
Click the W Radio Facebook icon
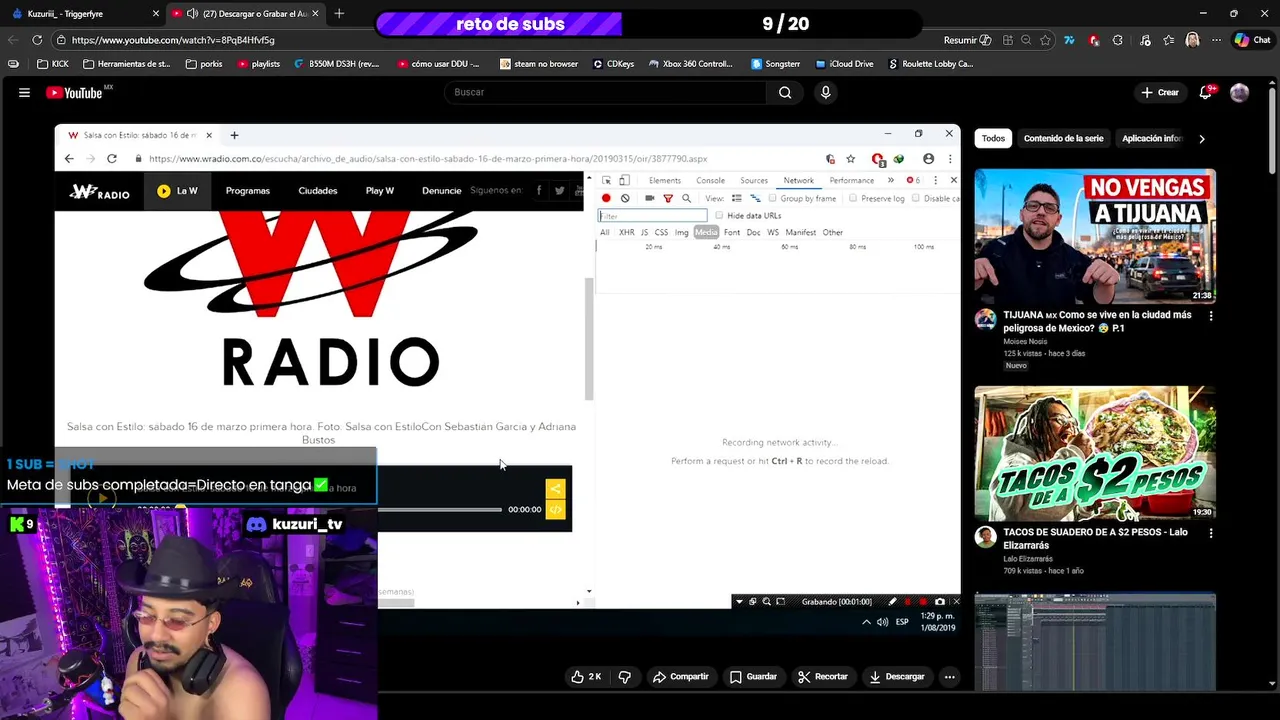click(x=539, y=190)
